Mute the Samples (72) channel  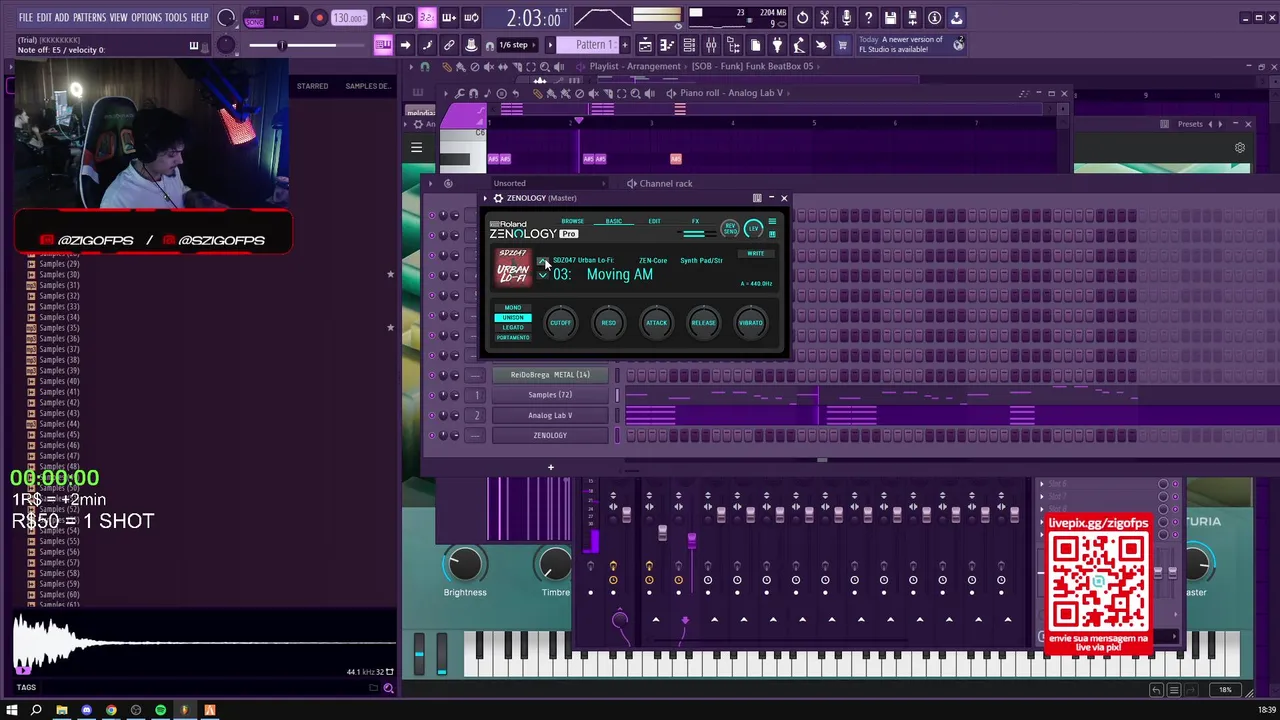[431, 395]
